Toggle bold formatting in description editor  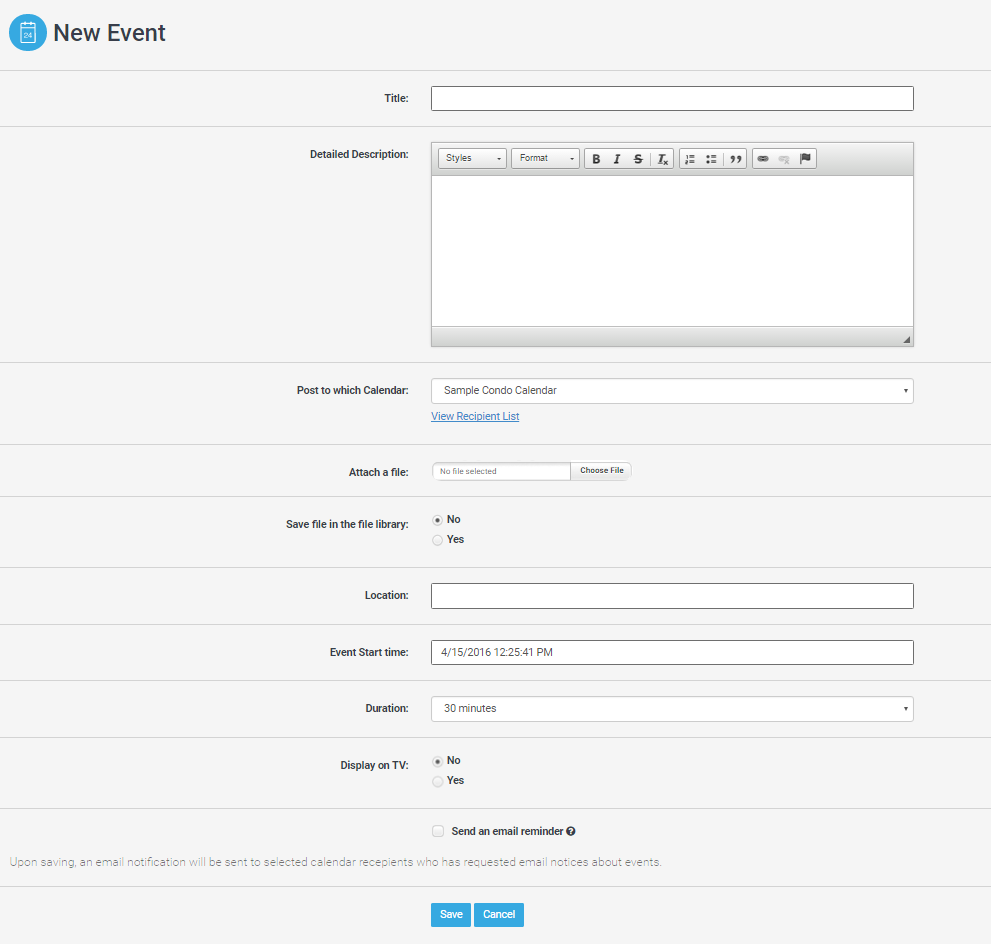[x=596, y=159]
